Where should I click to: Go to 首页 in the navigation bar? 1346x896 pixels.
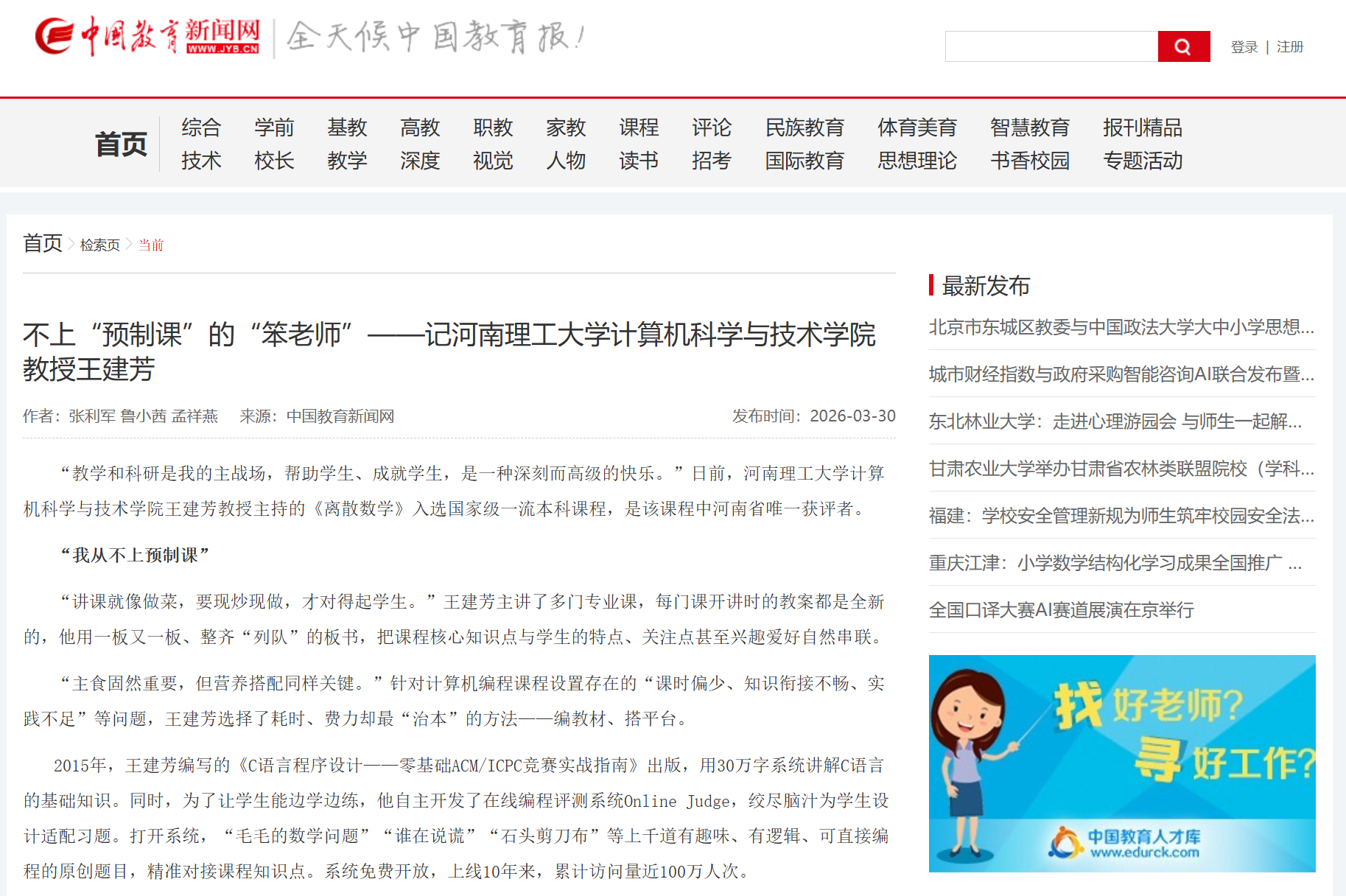[x=121, y=144]
